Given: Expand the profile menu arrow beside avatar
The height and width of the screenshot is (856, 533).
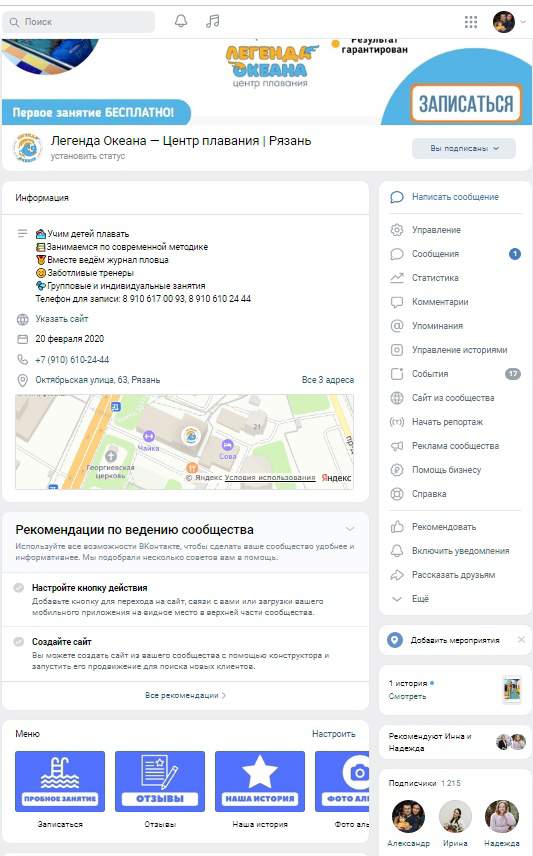Looking at the screenshot, I should [523, 22].
